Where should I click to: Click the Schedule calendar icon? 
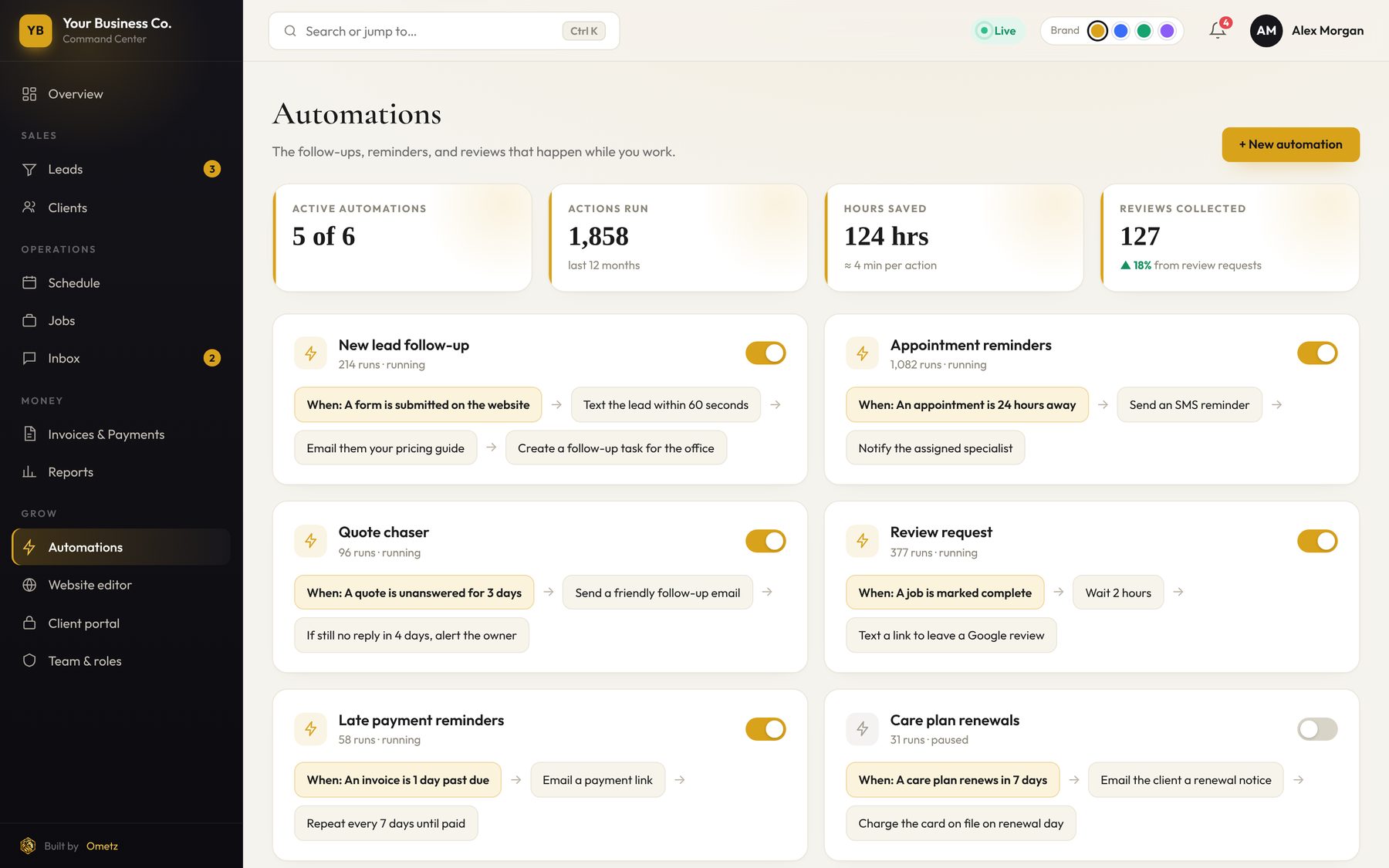point(29,282)
